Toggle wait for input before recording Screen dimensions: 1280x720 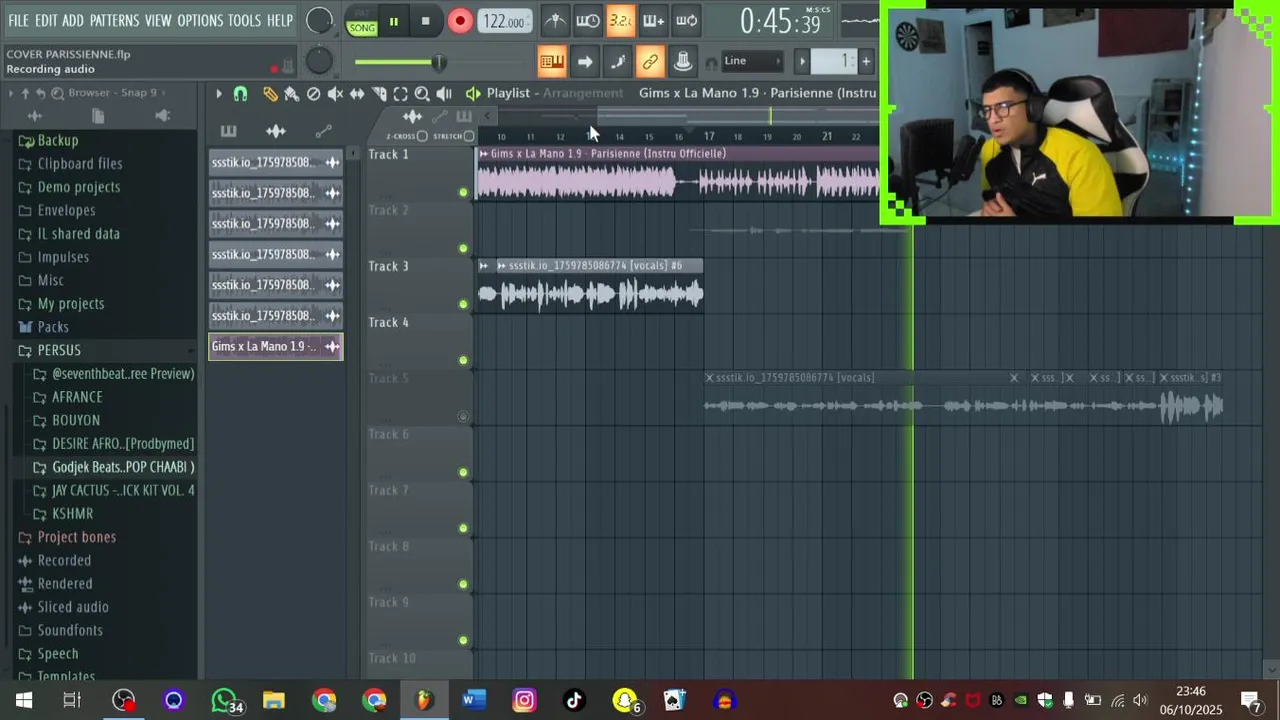pos(588,21)
